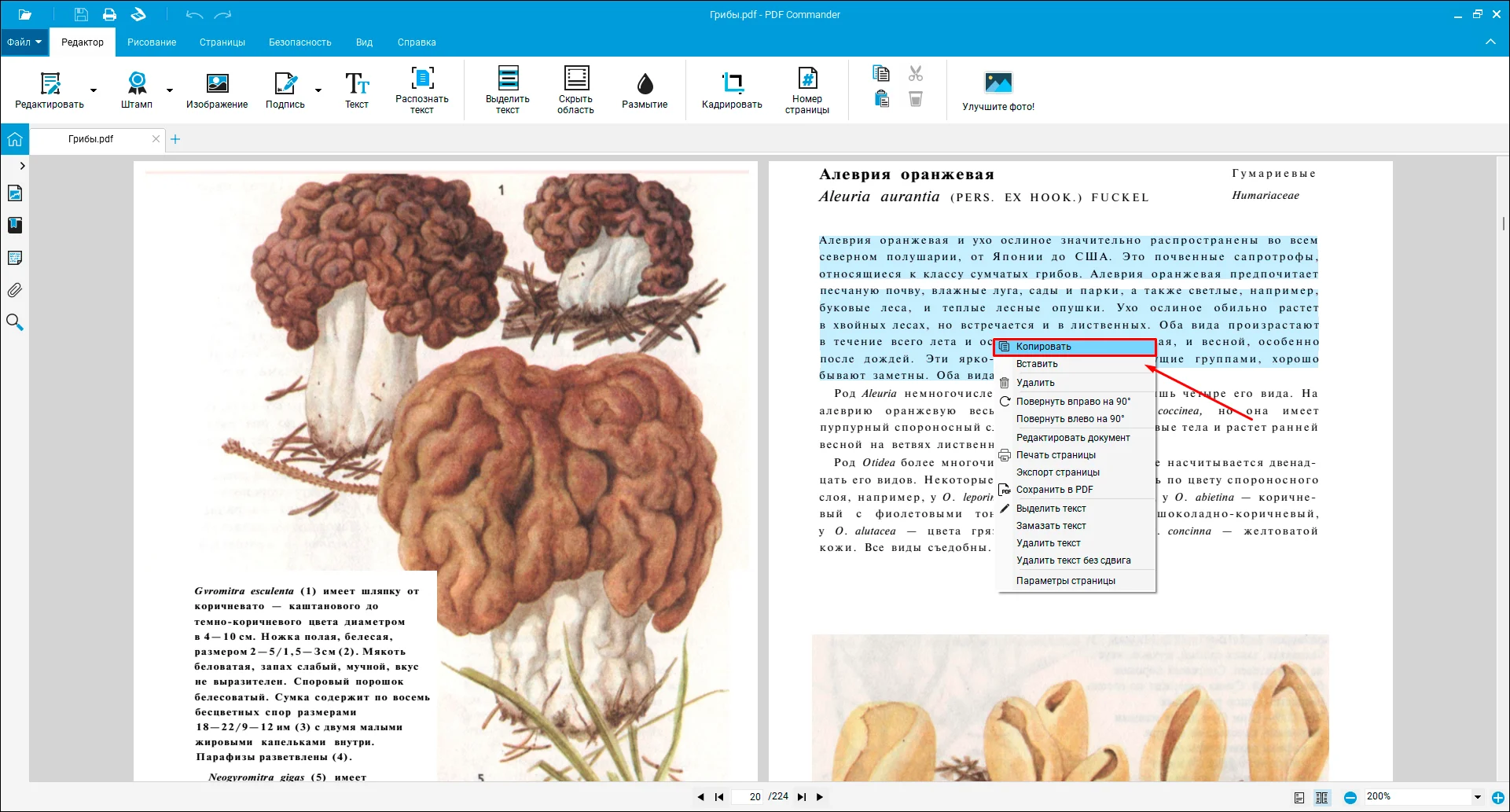1510x812 pixels.
Task: Choose Удалить in the context menu
Action: pos(1075,383)
